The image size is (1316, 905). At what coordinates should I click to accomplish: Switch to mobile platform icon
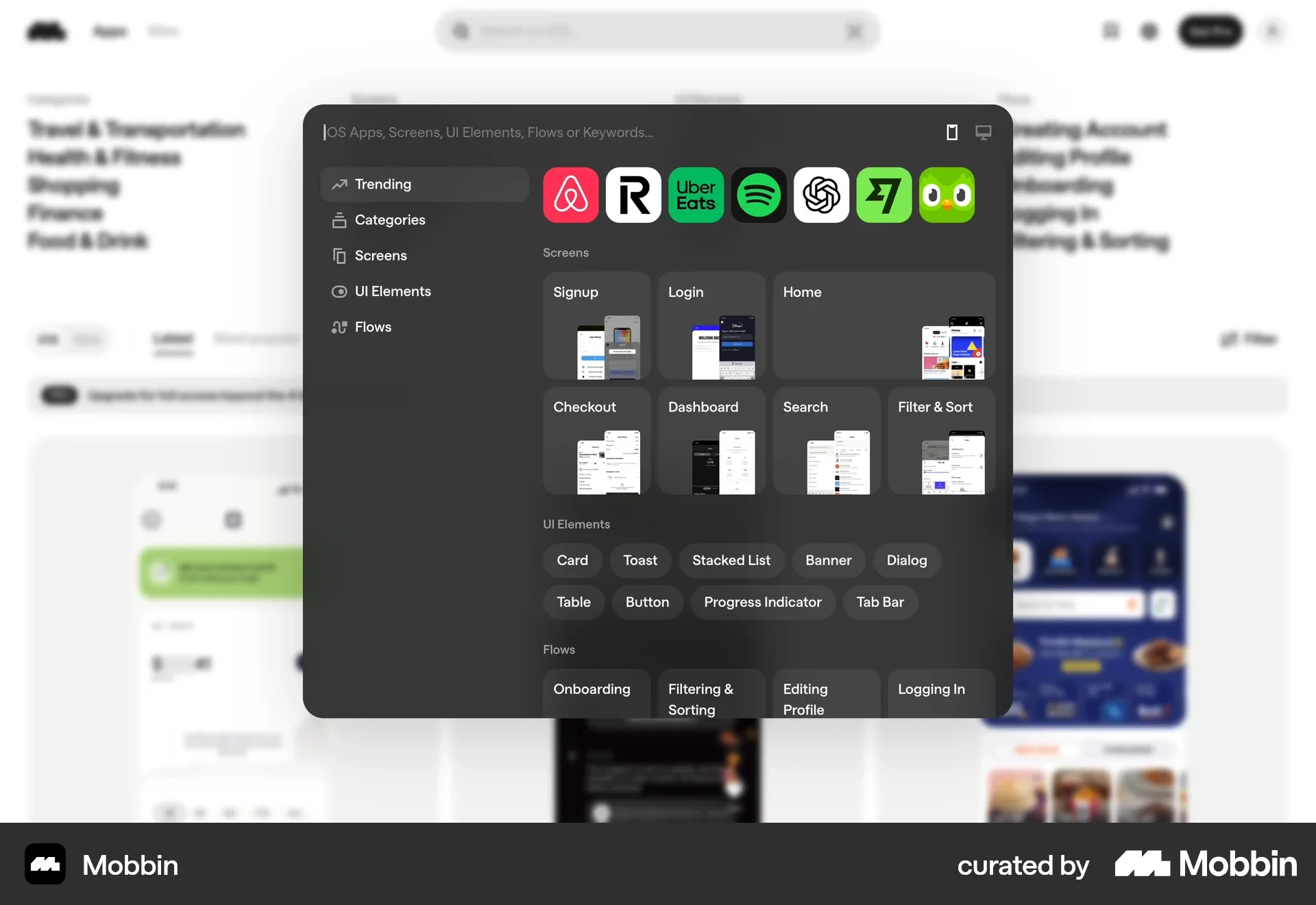(951, 132)
